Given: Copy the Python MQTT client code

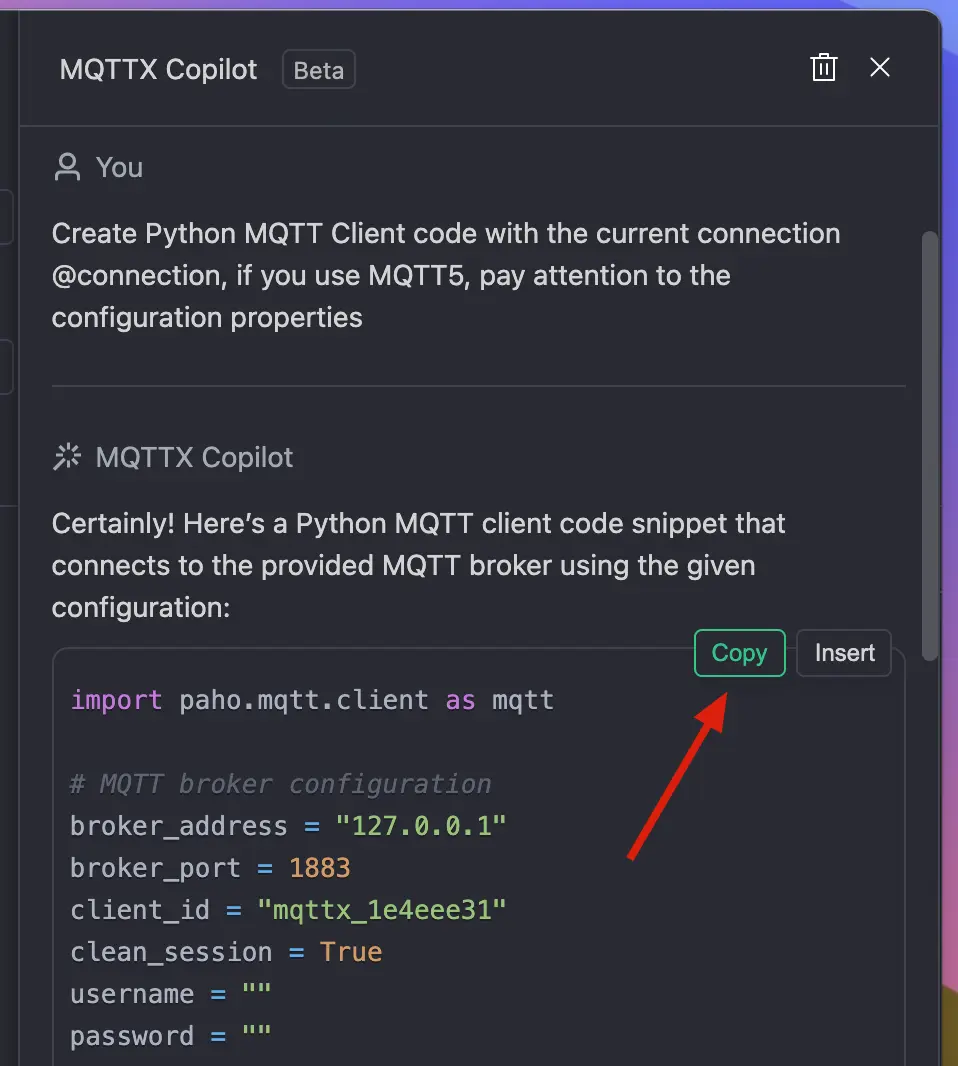Looking at the screenshot, I should tap(739, 653).
